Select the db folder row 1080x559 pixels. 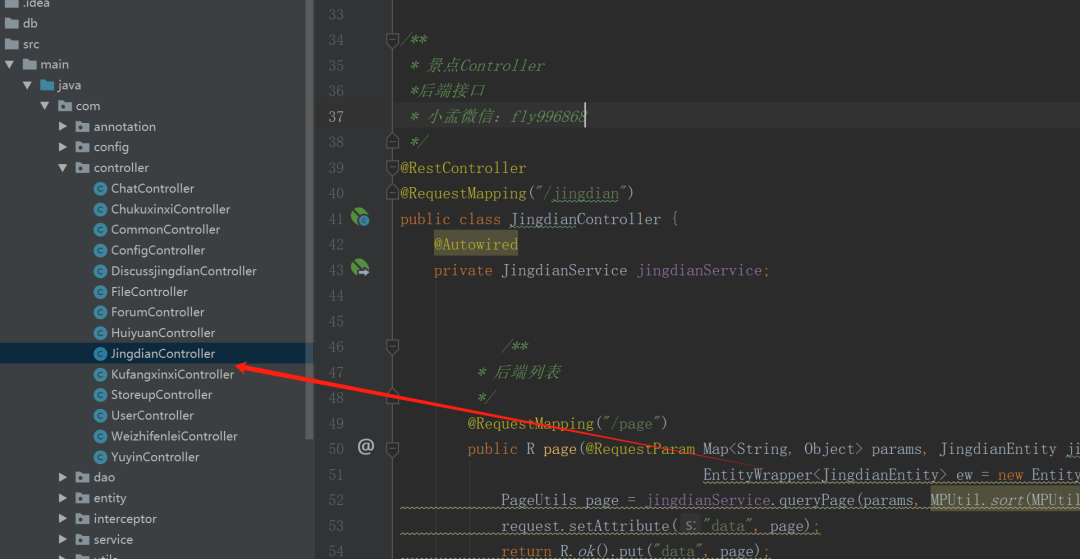(x=157, y=23)
